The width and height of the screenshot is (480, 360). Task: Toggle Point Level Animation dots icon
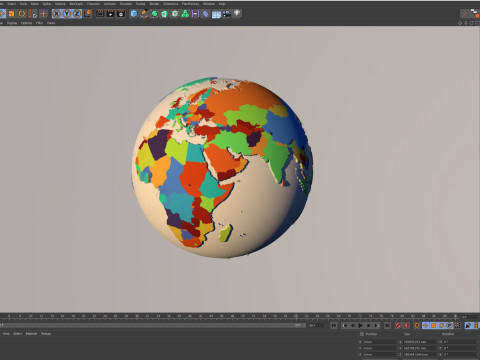tap(457, 325)
